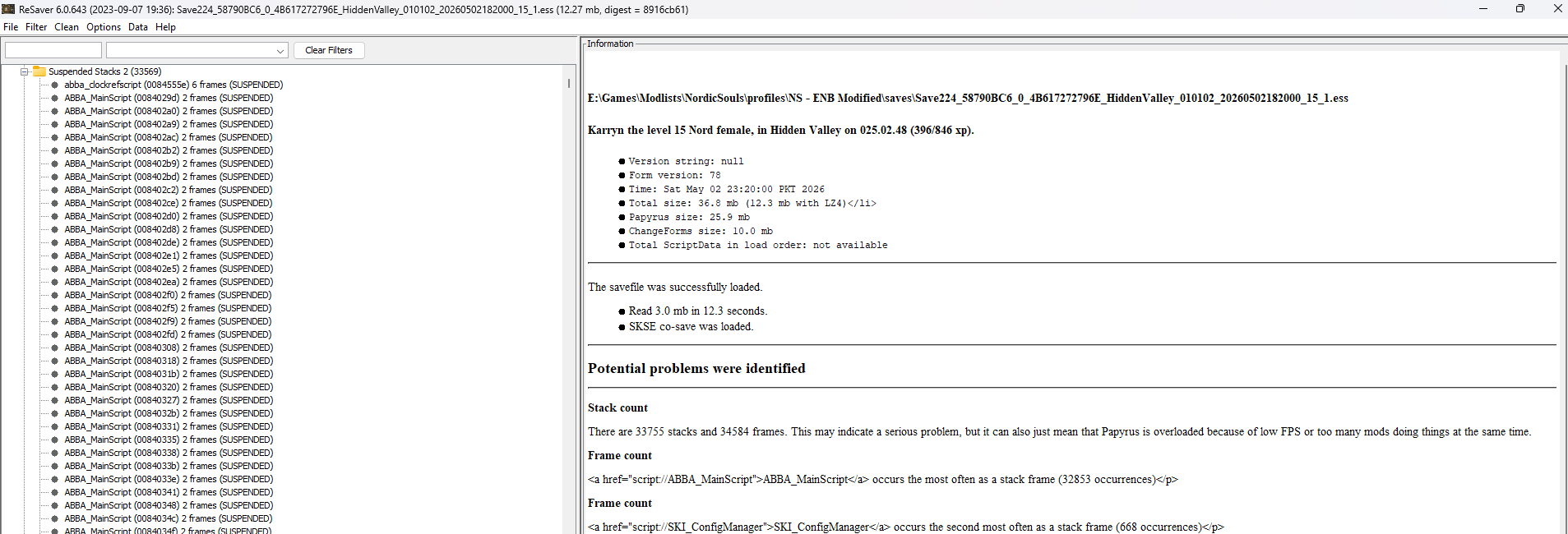Select ABBA_MainScript (008402c2) row
The height and width of the screenshot is (534, 1568).
coord(169,190)
